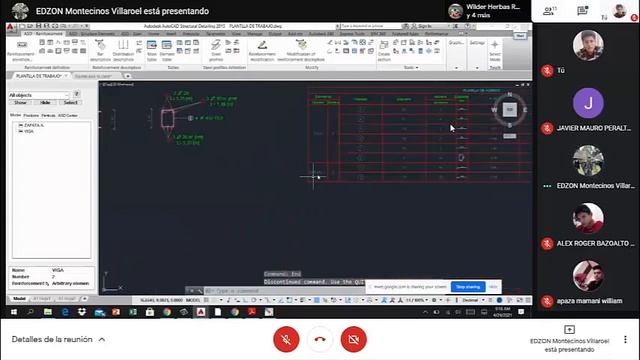Open the Reinforcement elevation tool
Viewport: 640px width, 360px height.
pyautogui.click(x=21, y=51)
